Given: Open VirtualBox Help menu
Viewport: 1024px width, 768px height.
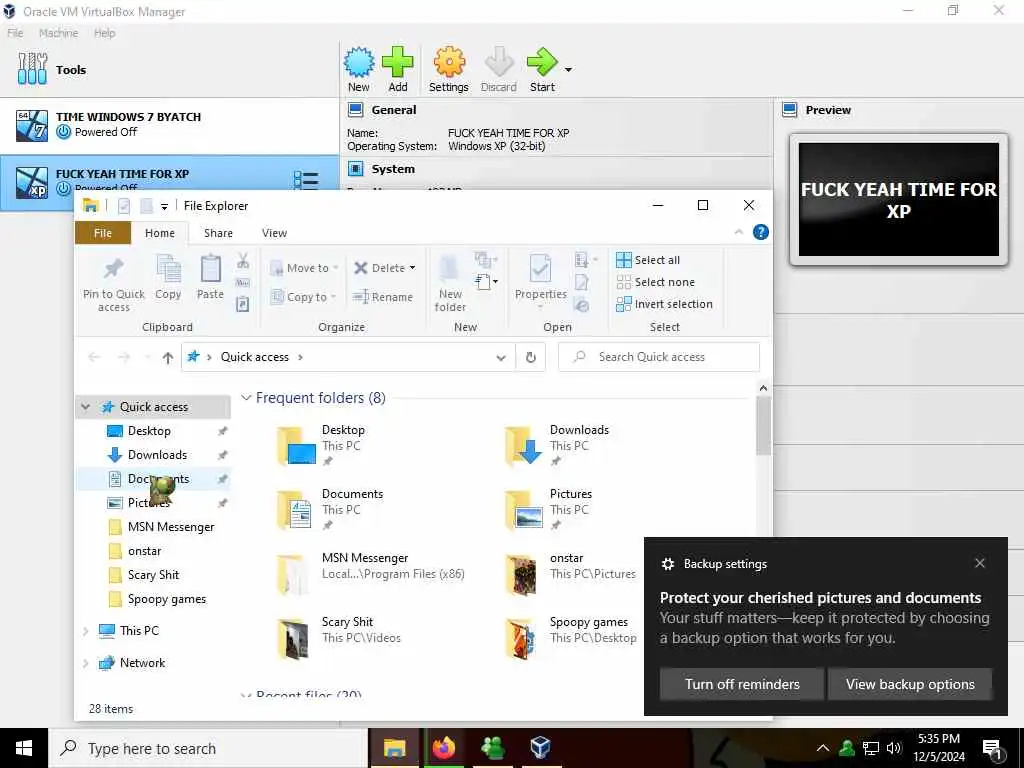Looking at the screenshot, I should (x=104, y=33).
